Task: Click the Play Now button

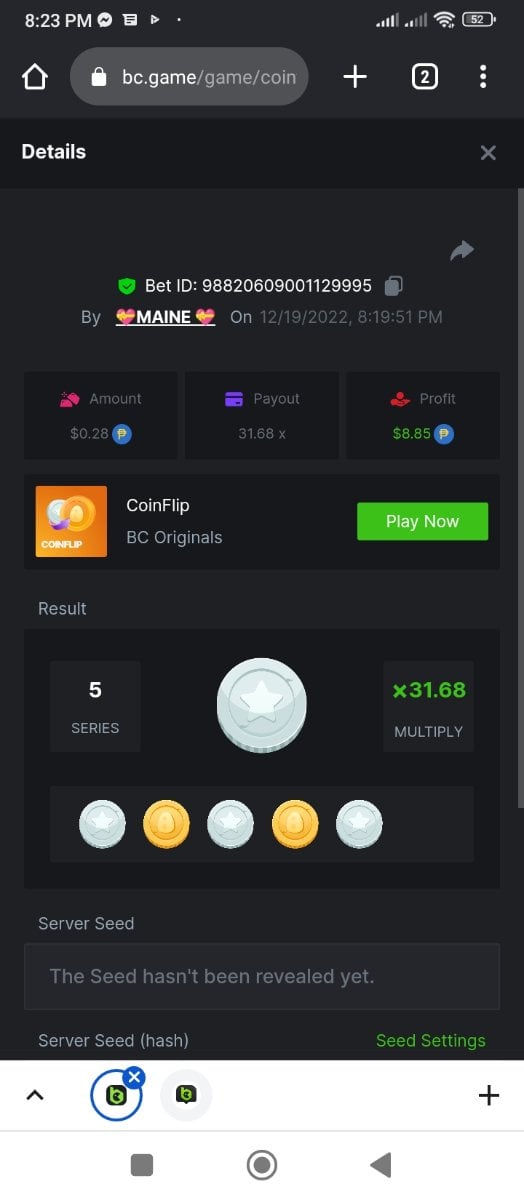Action: 422,522
